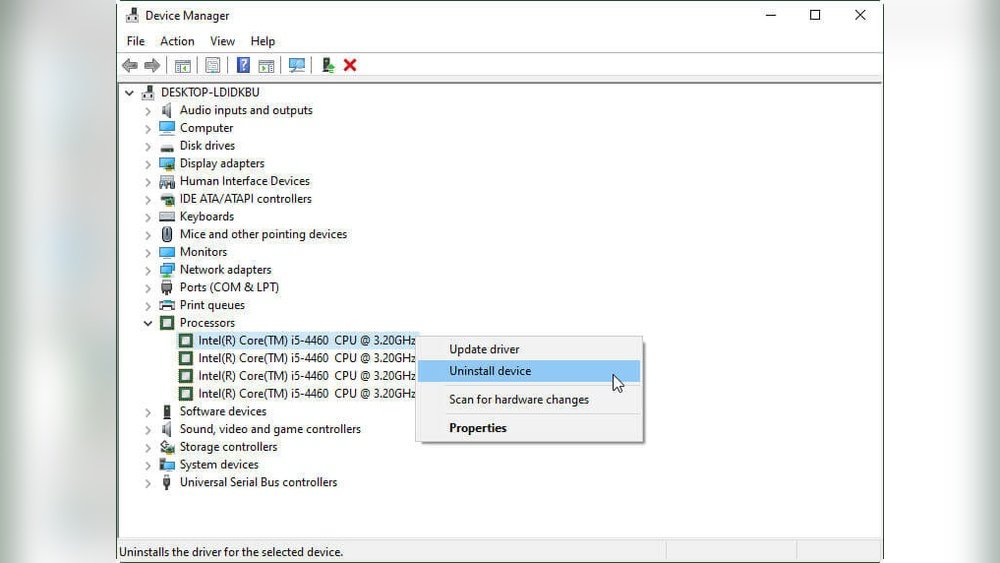
Task: Select Sound, video and game controllers
Action: click(270, 429)
